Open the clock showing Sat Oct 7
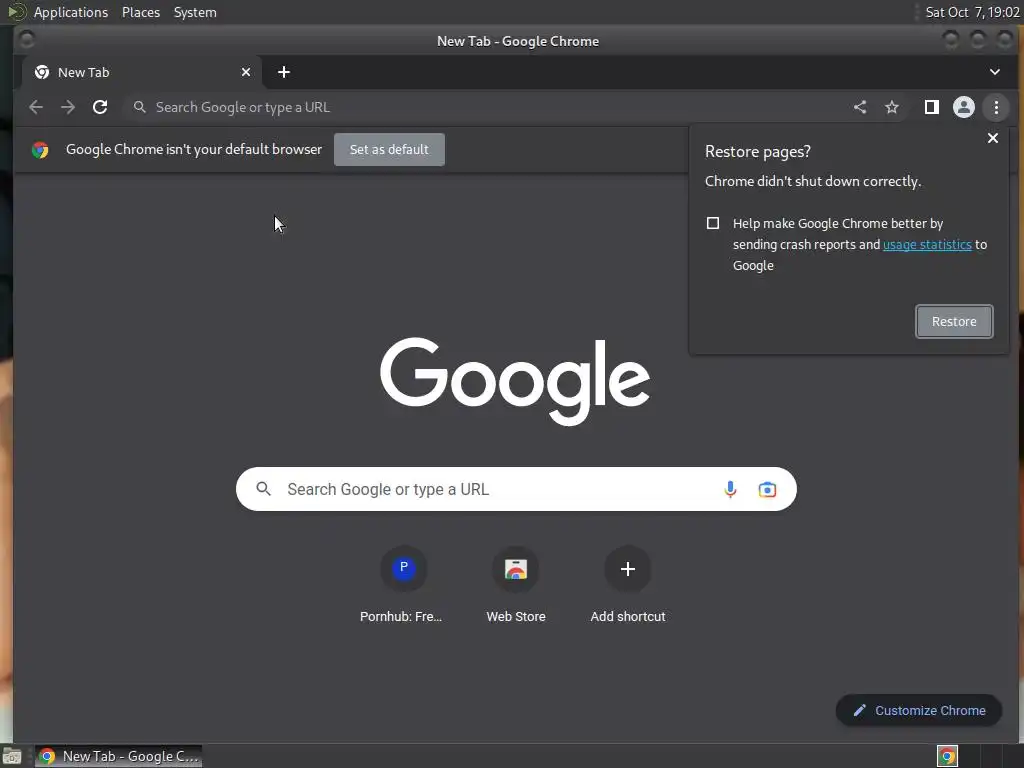Screen dimensions: 1024x768 point(972,12)
